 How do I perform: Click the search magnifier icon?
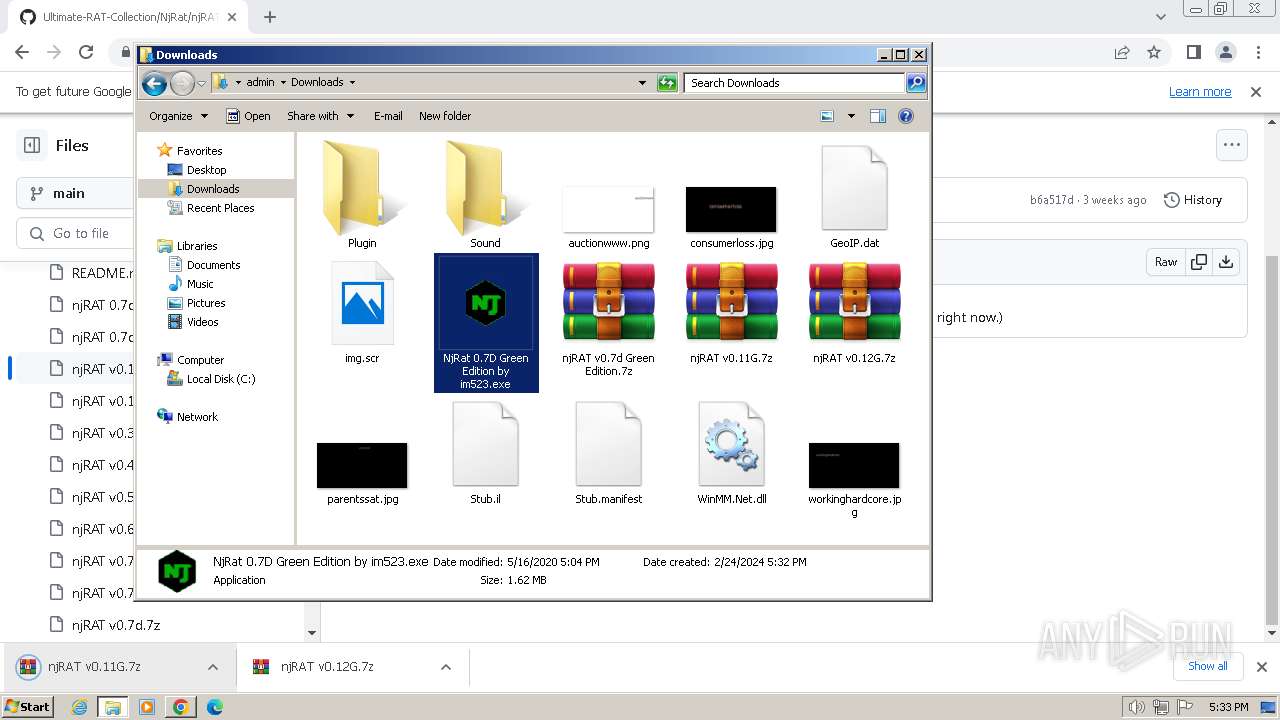click(x=916, y=83)
